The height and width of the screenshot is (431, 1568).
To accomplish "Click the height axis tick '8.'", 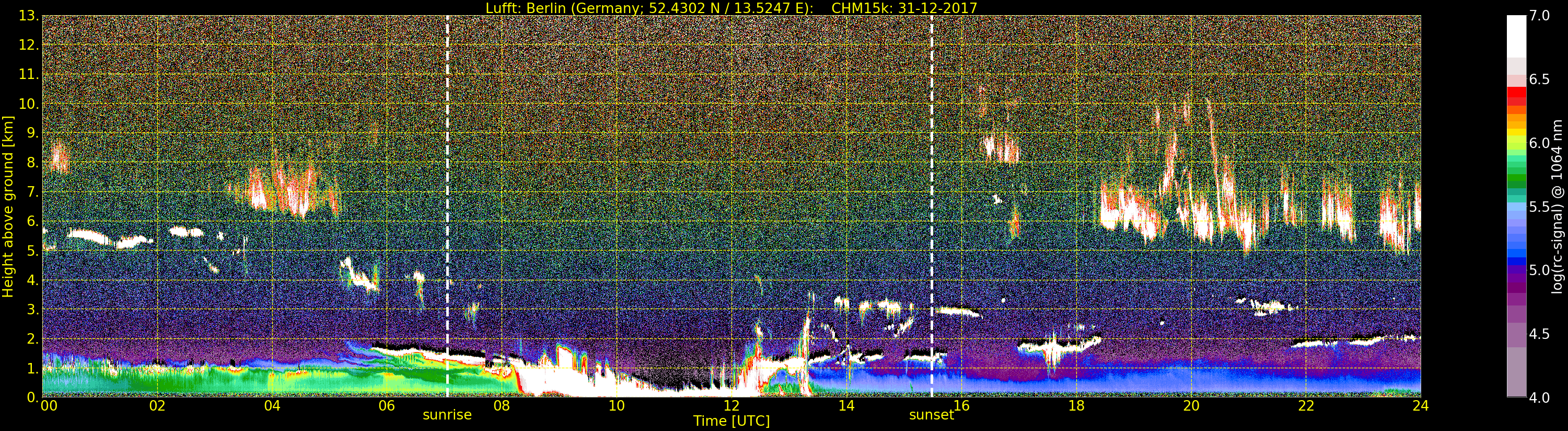I will pos(32,163).
